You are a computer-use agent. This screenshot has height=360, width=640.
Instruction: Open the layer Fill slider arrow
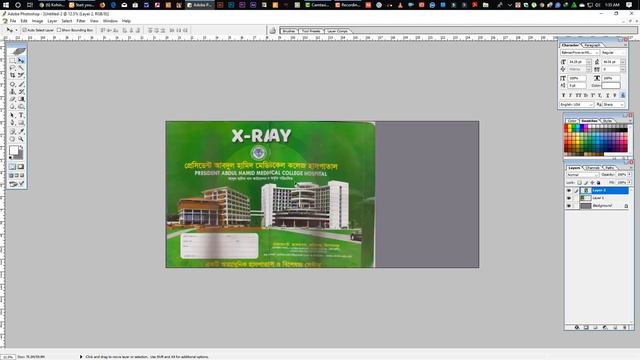pyautogui.click(x=630, y=182)
